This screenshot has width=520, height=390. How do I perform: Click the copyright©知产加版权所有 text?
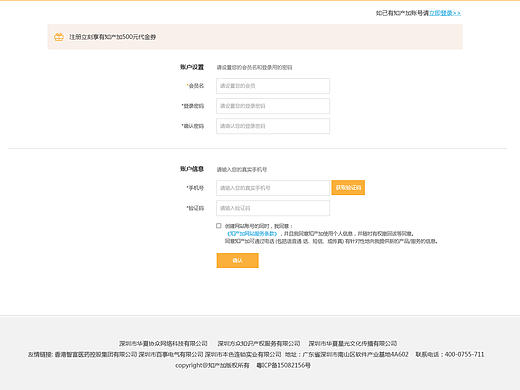click(212, 365)
